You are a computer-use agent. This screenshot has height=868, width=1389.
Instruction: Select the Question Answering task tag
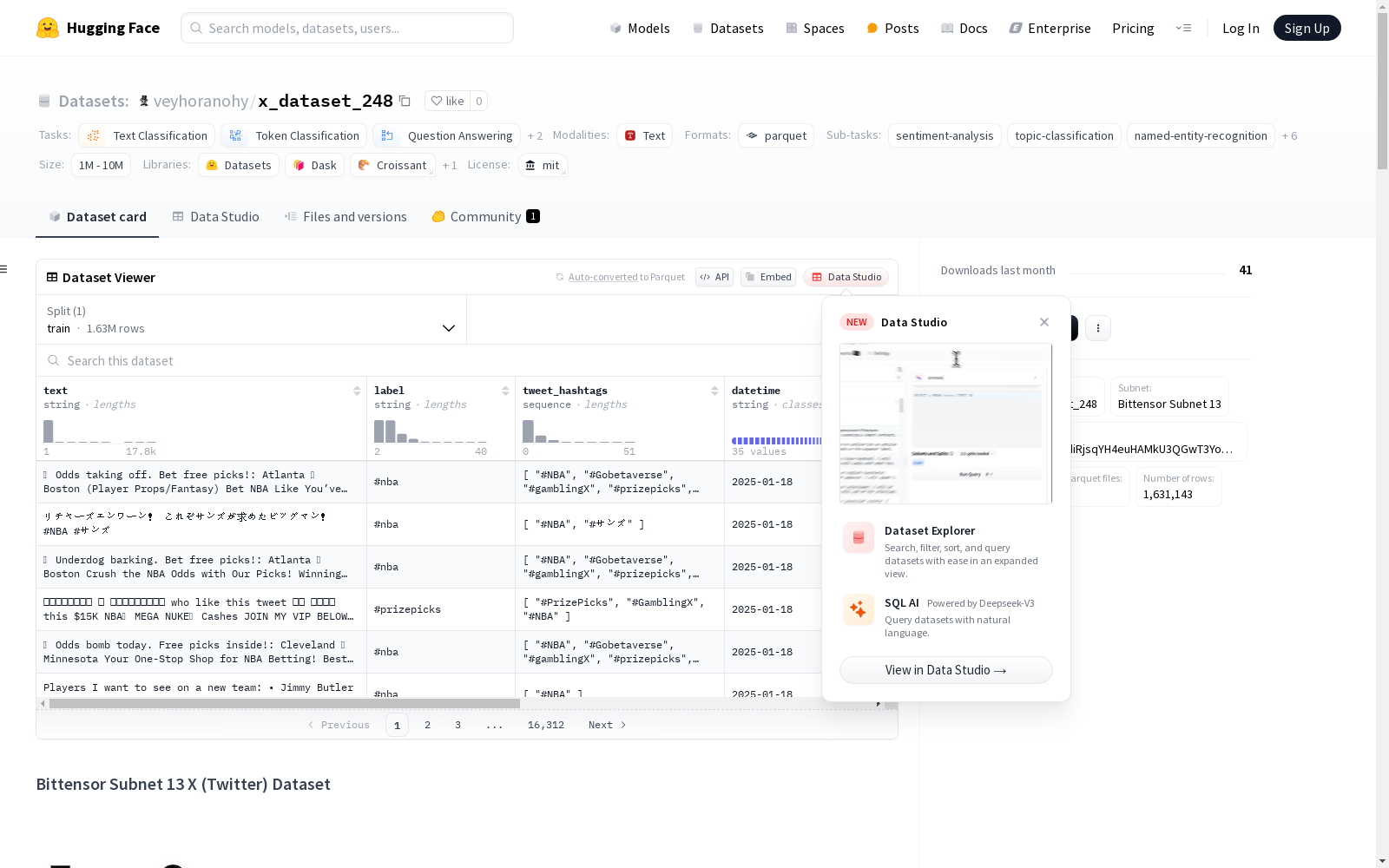pos(446,135)
